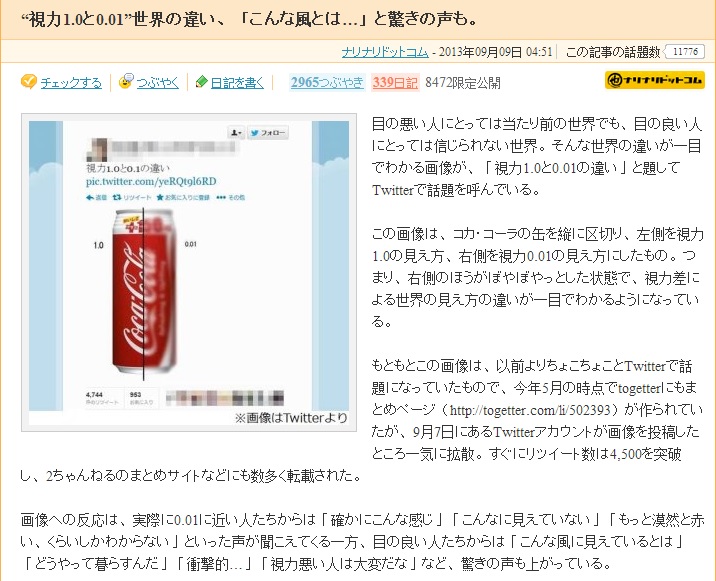
Task: Click the チェックする link
Action: point(71,83)
